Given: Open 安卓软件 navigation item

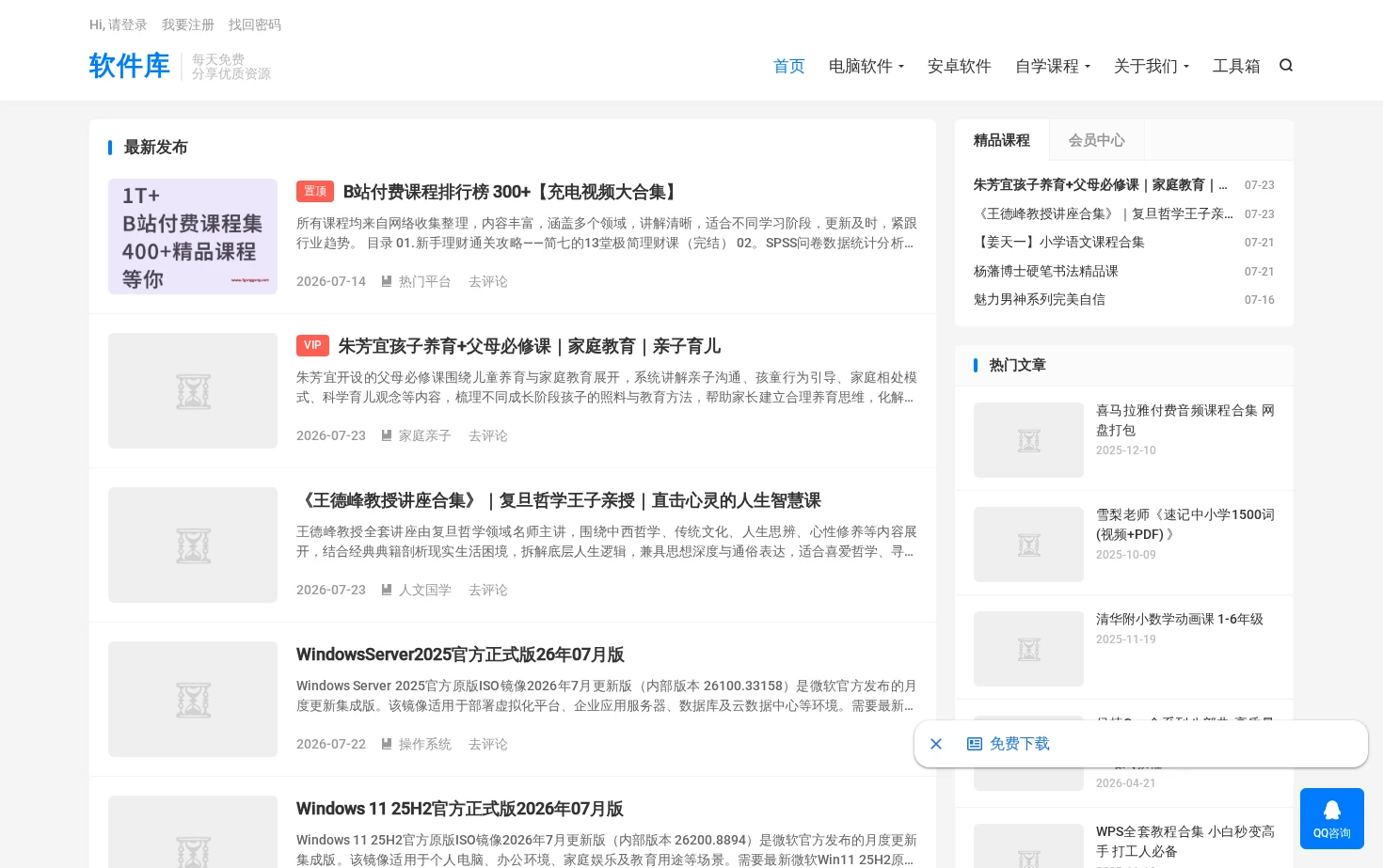Looking at the screenshot, I should (x=960, y=66).
